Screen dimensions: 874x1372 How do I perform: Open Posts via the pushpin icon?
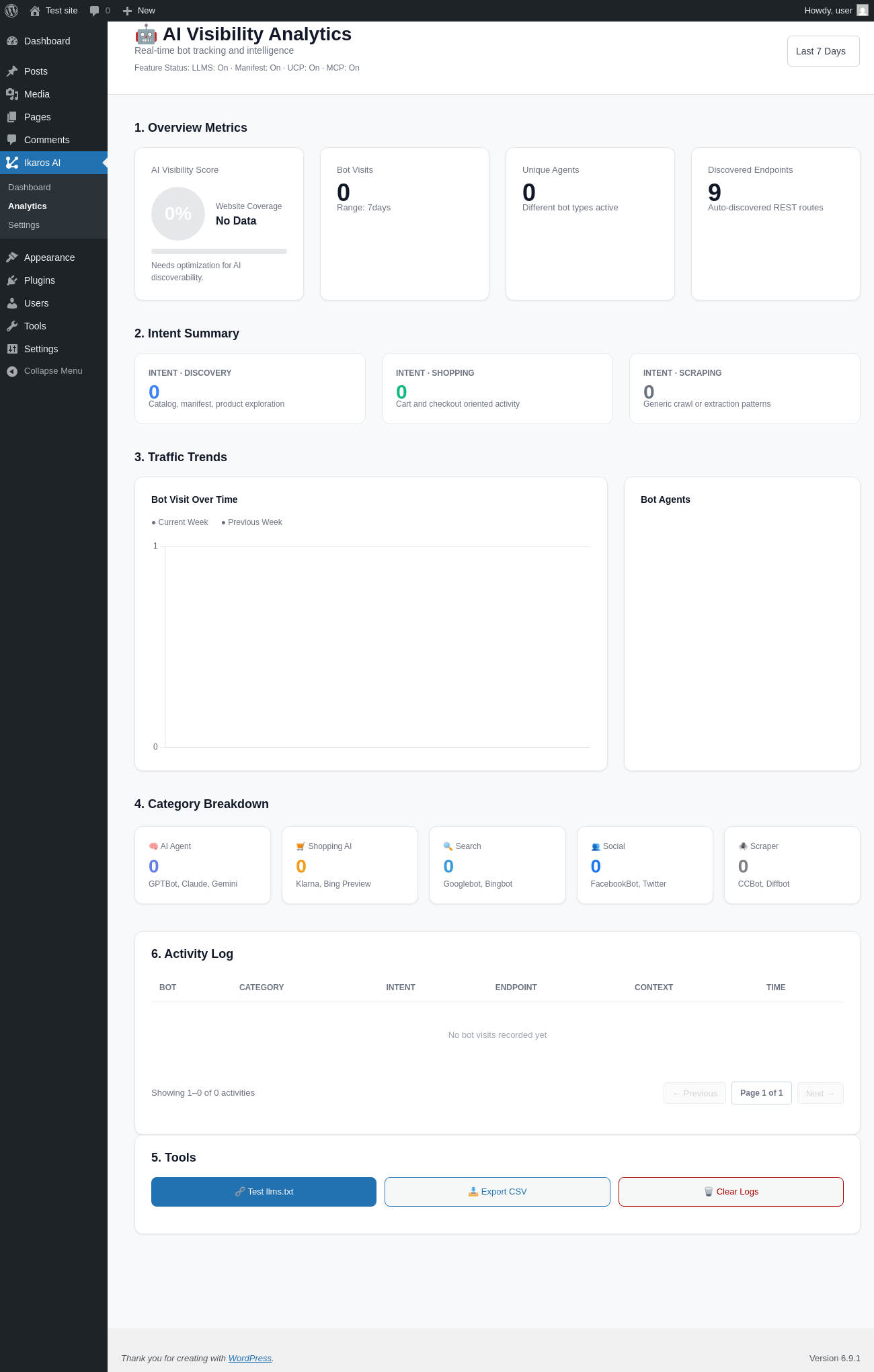click(x=12, y=71)
